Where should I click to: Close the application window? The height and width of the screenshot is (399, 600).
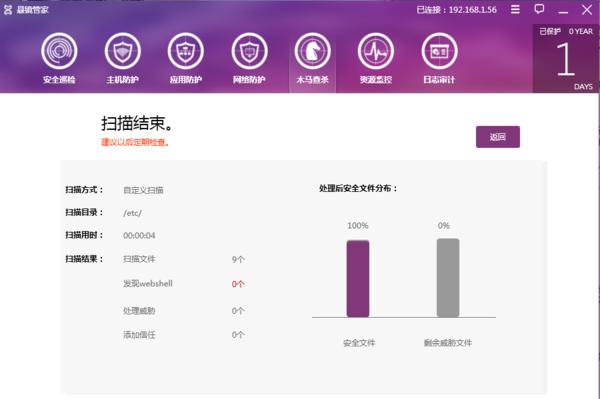click(587, 10)
